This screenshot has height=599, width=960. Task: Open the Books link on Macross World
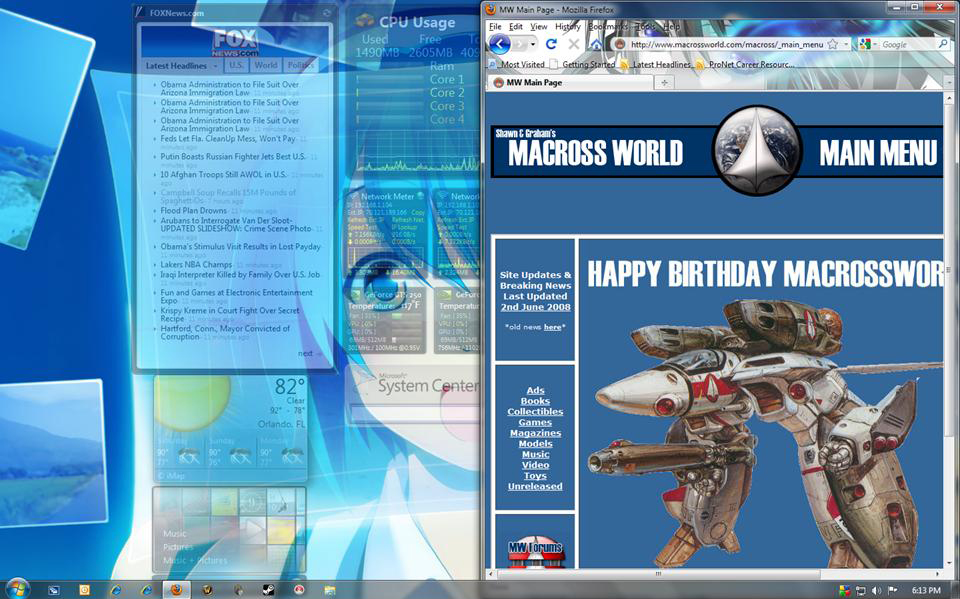click(x=535, y=401)
